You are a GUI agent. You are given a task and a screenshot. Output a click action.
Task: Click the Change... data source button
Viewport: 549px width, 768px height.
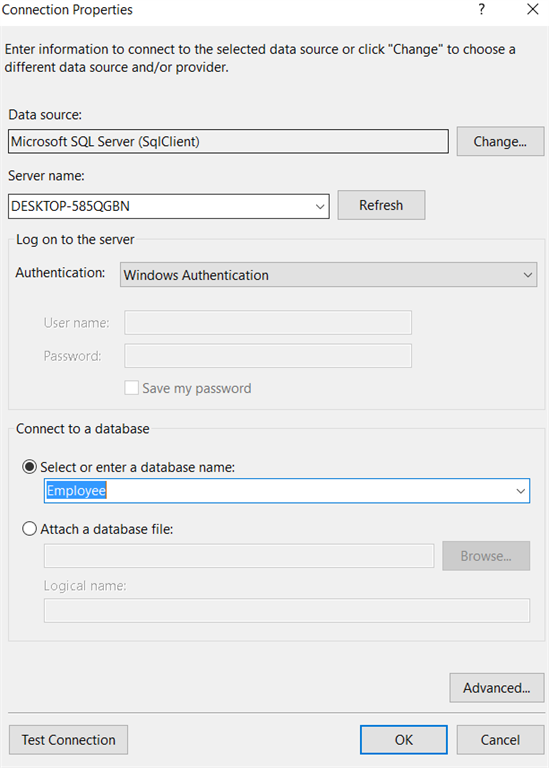pyautogui.click(x=500, y=142)
